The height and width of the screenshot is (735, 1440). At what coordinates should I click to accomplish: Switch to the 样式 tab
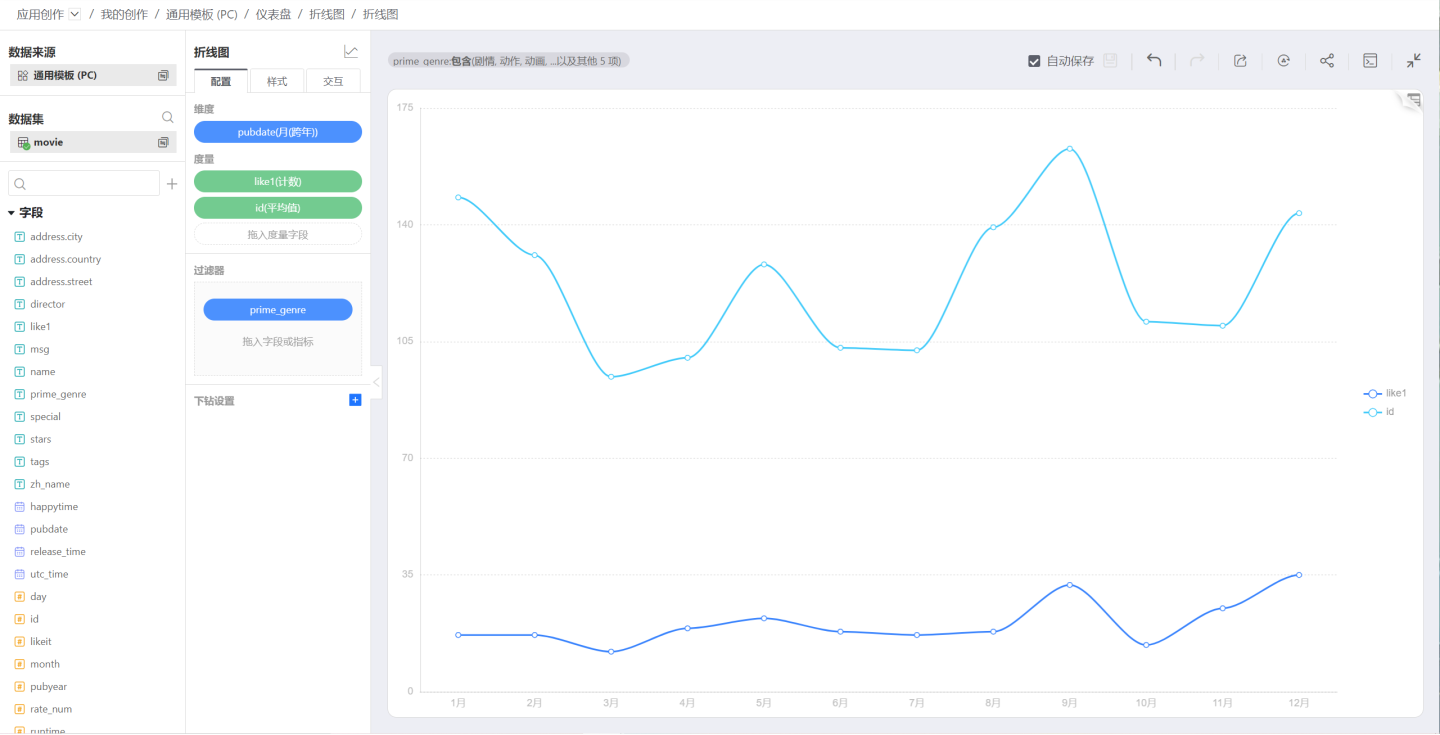point(277,82)
